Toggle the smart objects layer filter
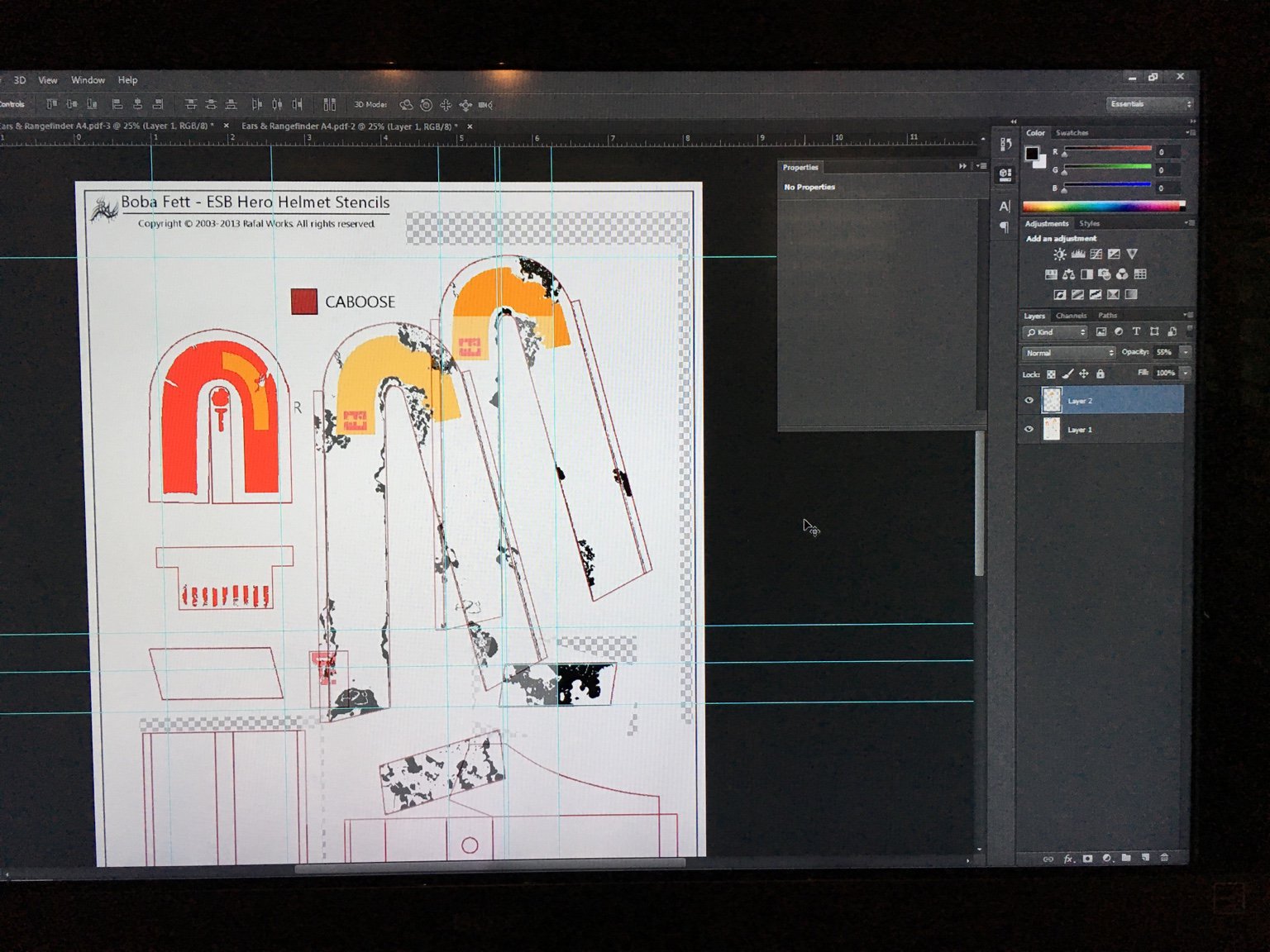 pos(1172,332)
